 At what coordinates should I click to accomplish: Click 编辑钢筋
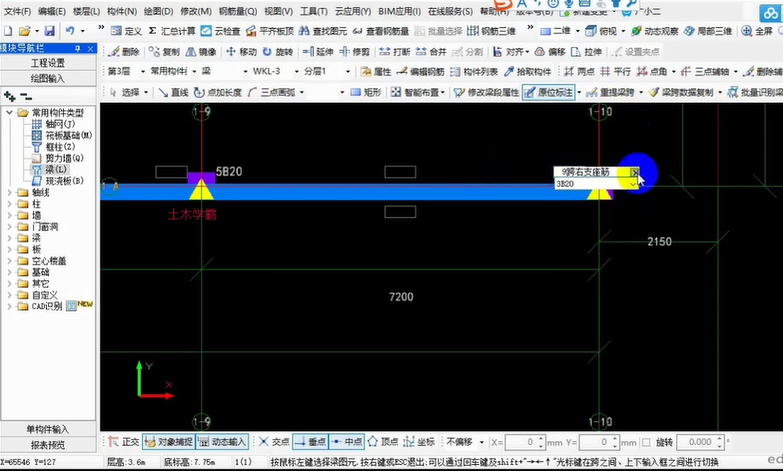(x=420, y=71)
